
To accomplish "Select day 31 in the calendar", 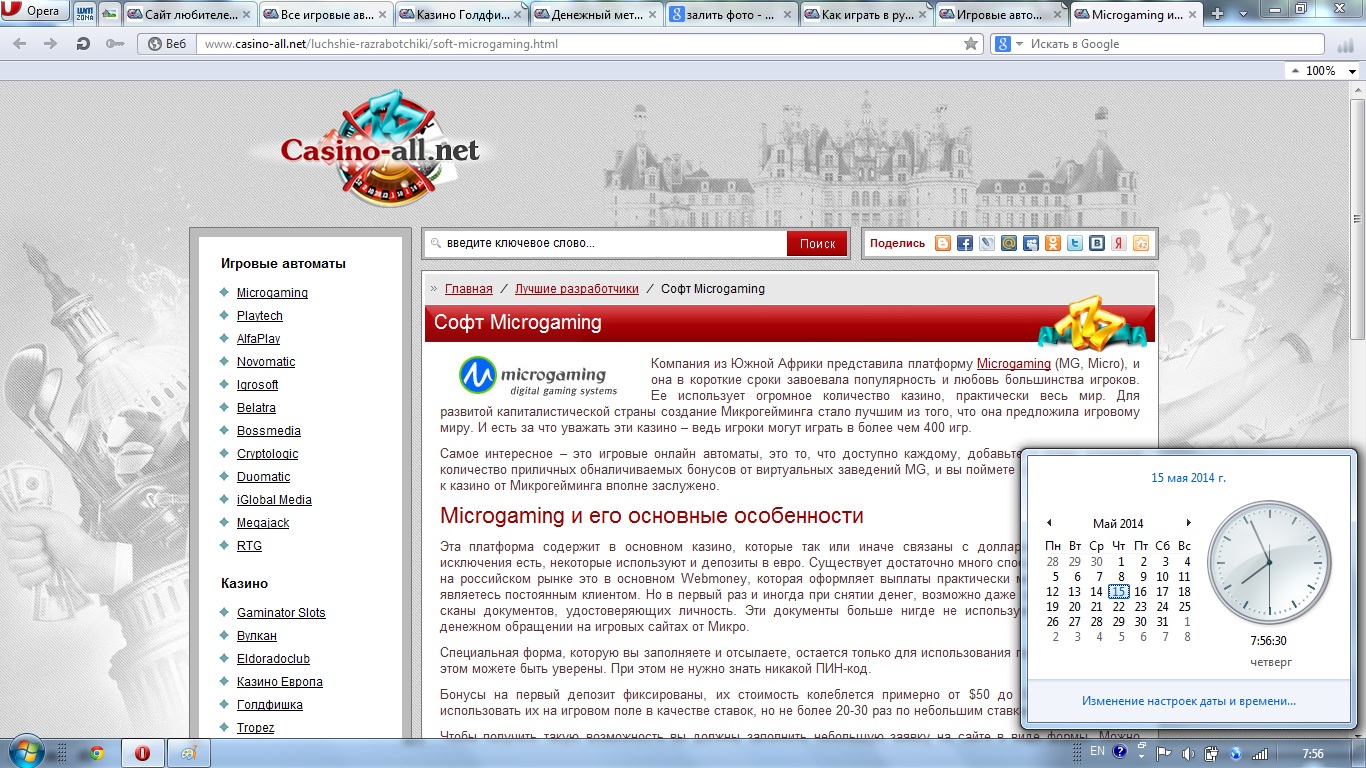I will click(1162, 622).
